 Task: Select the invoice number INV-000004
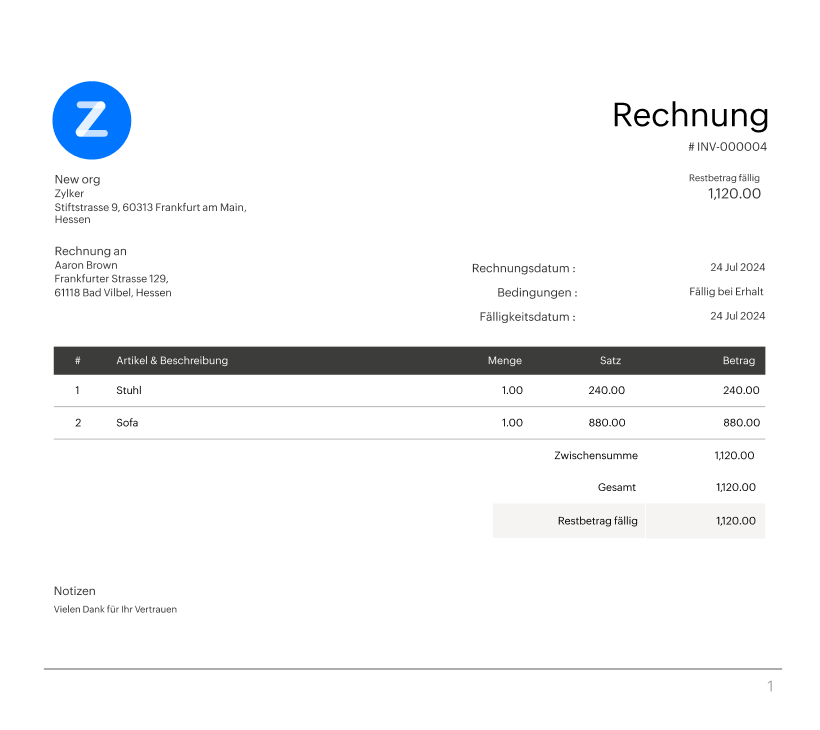pos(727,146)
